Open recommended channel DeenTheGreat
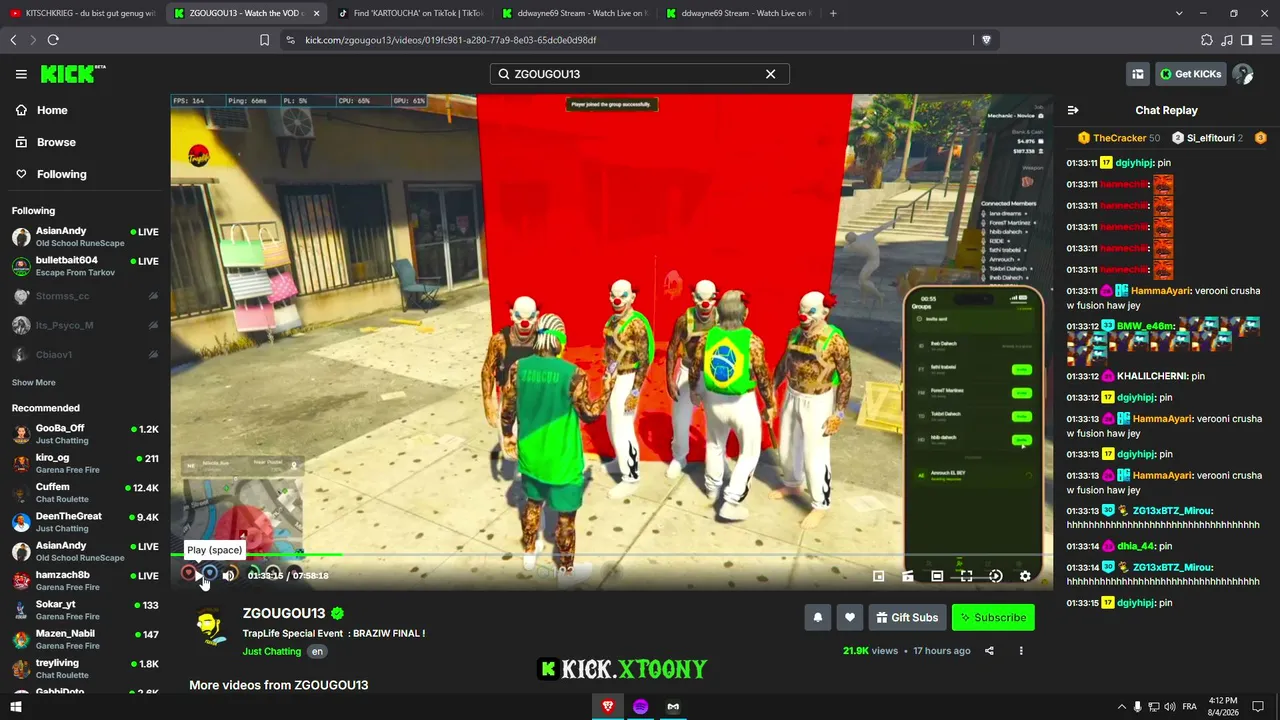 click(x=85, y=522)
